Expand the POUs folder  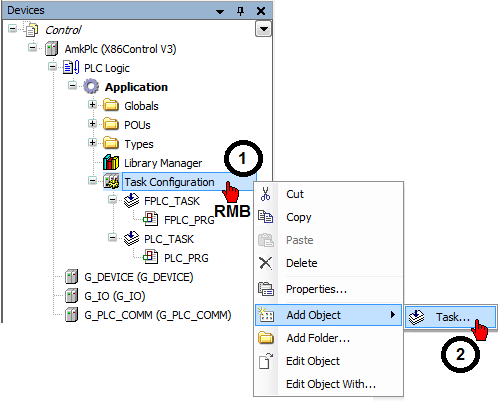[92, 124]
